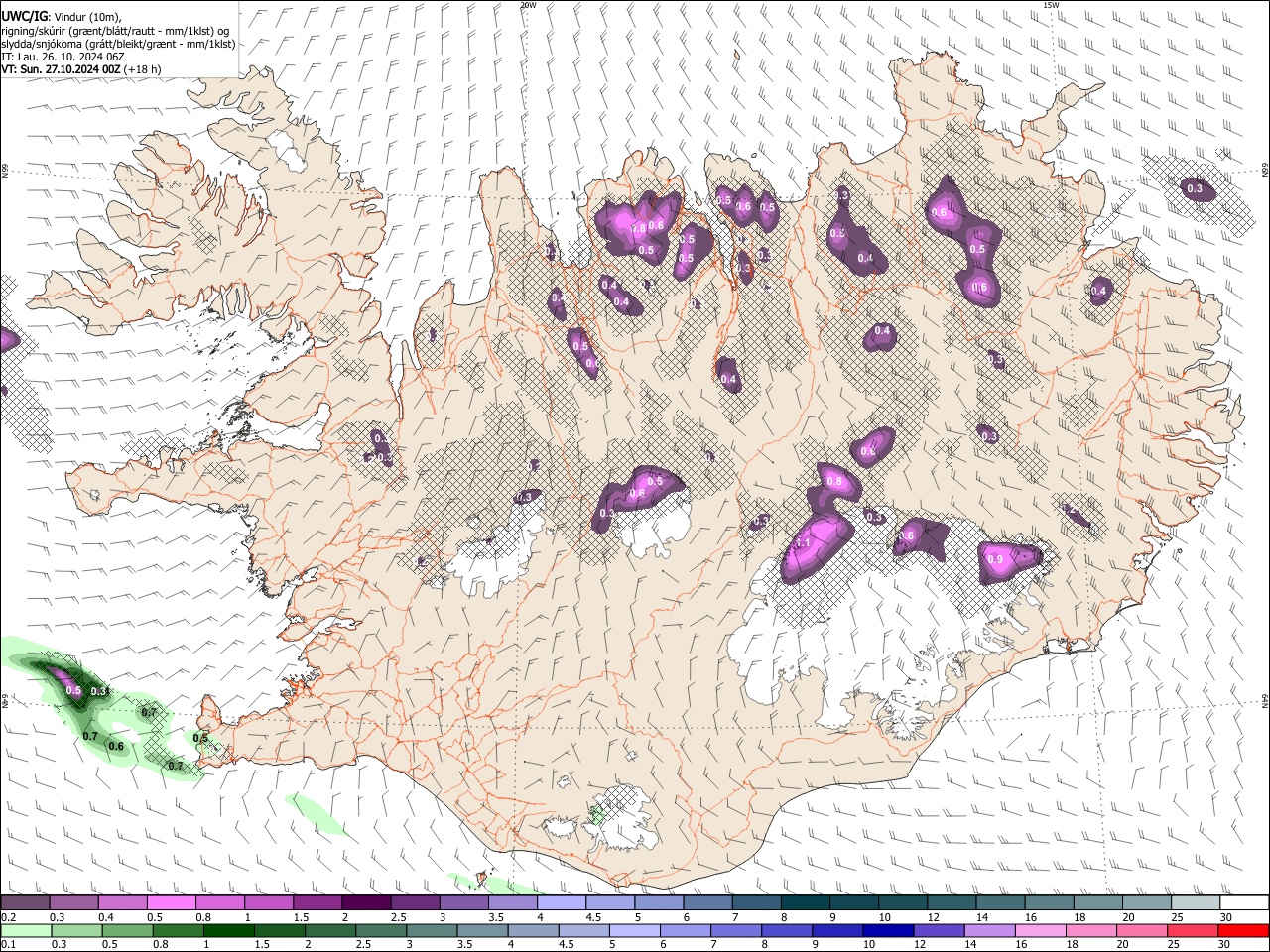The image size is (1270, 952).
Task: Click the 0.5 rain value on the Reykjanes tip
Action: [x=200, y=738]
